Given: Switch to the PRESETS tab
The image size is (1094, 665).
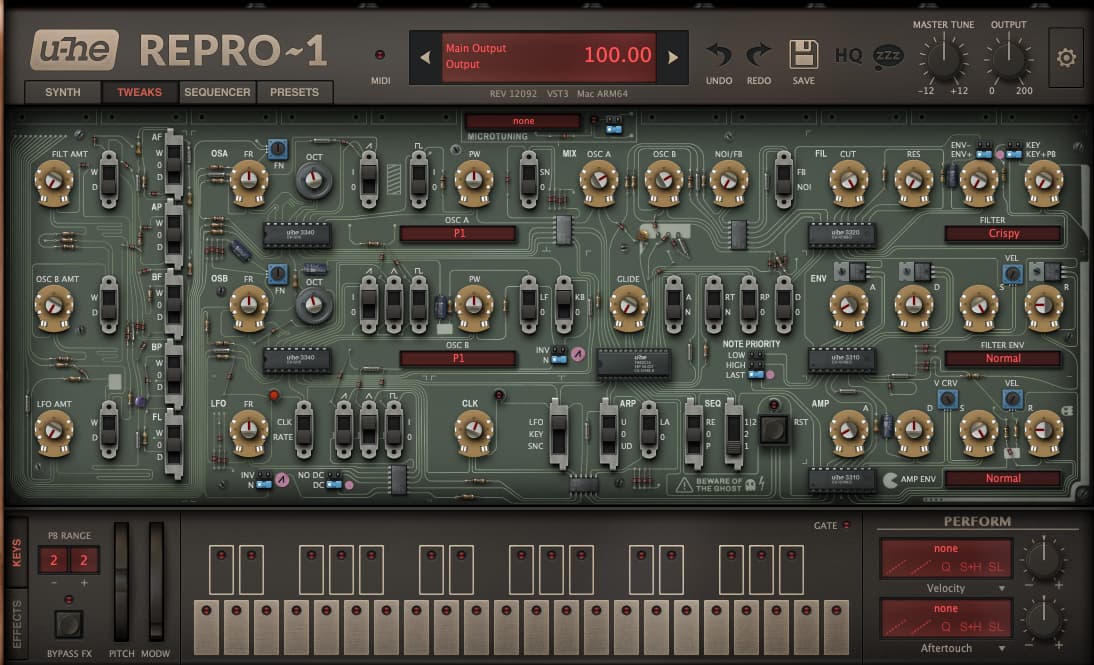Looking at the screenshot, I should point(294,92).
